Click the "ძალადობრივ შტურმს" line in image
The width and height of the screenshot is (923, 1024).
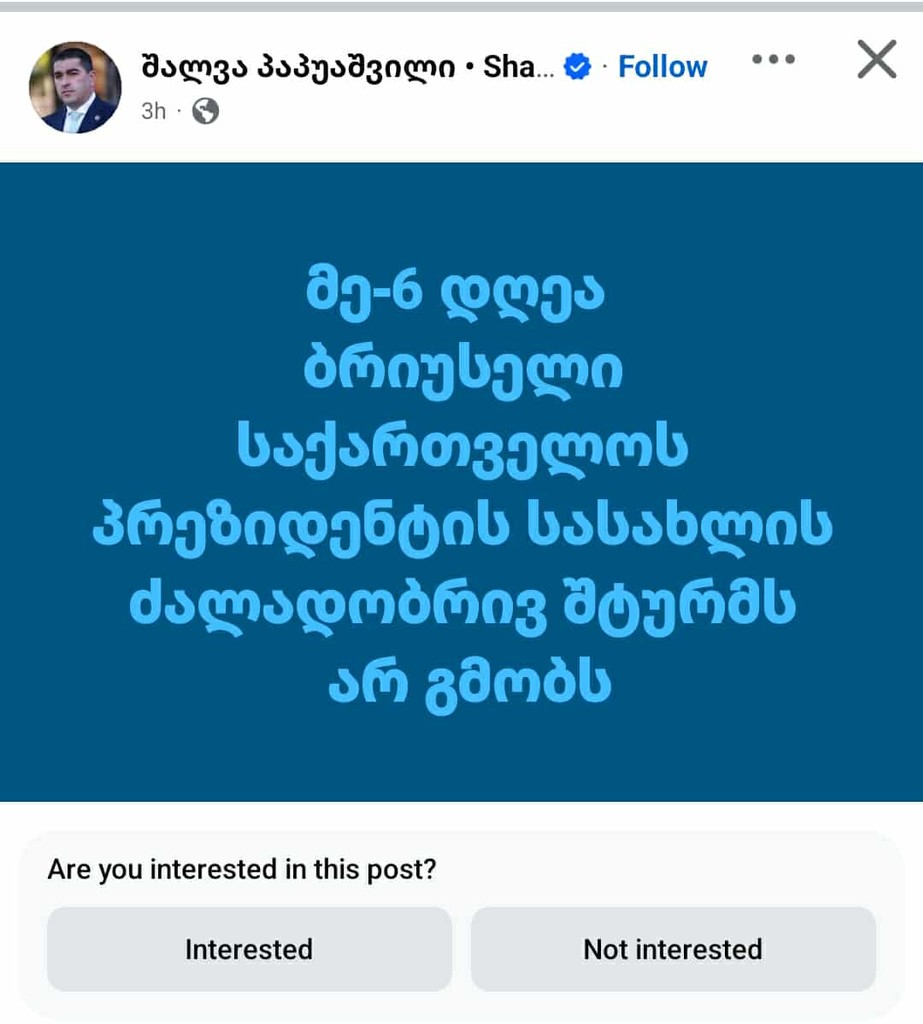461,605
